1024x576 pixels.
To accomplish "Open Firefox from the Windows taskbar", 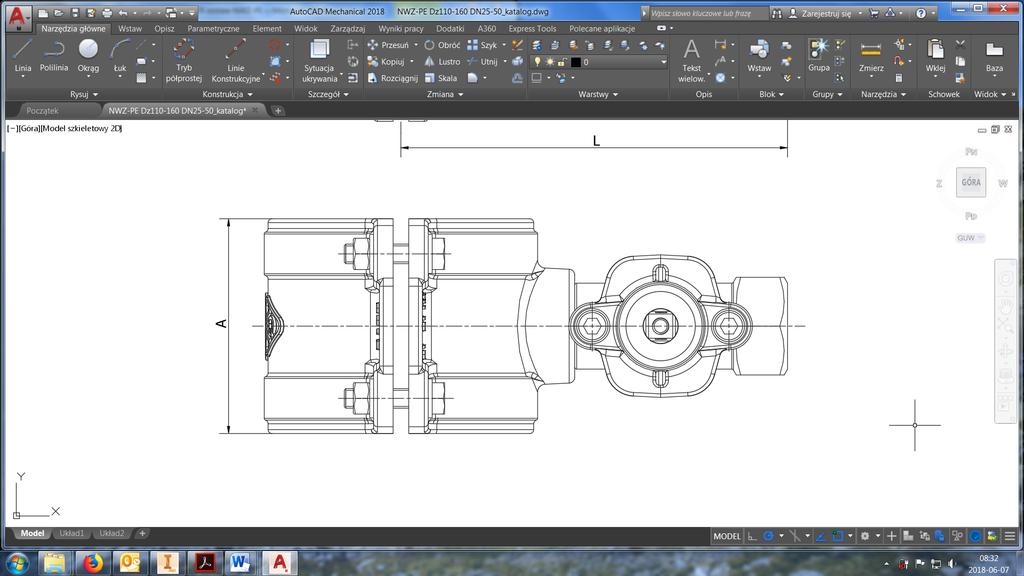I will click(93, 563).
